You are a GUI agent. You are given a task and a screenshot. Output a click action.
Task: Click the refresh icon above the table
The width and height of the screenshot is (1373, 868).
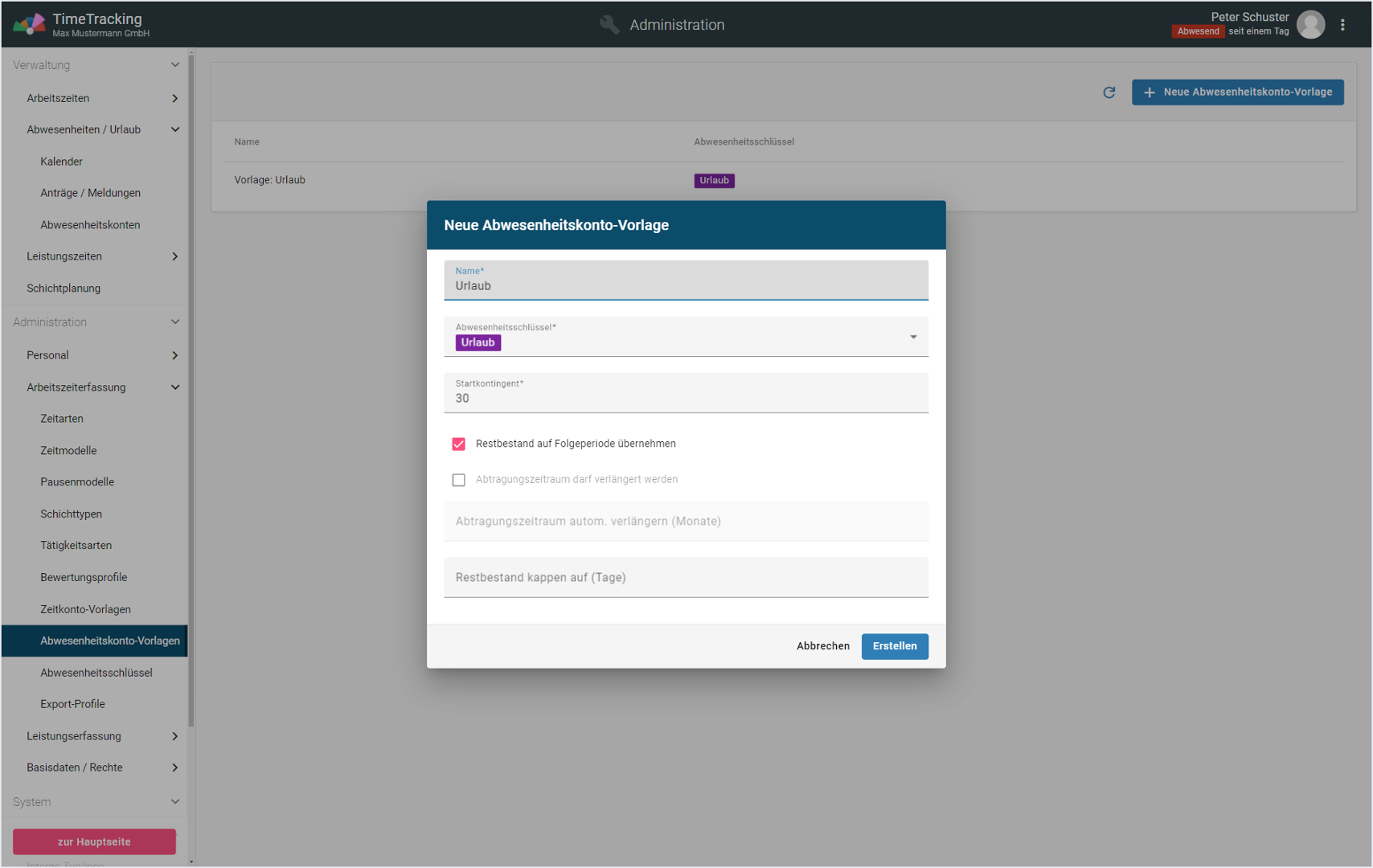point(1109,92)
